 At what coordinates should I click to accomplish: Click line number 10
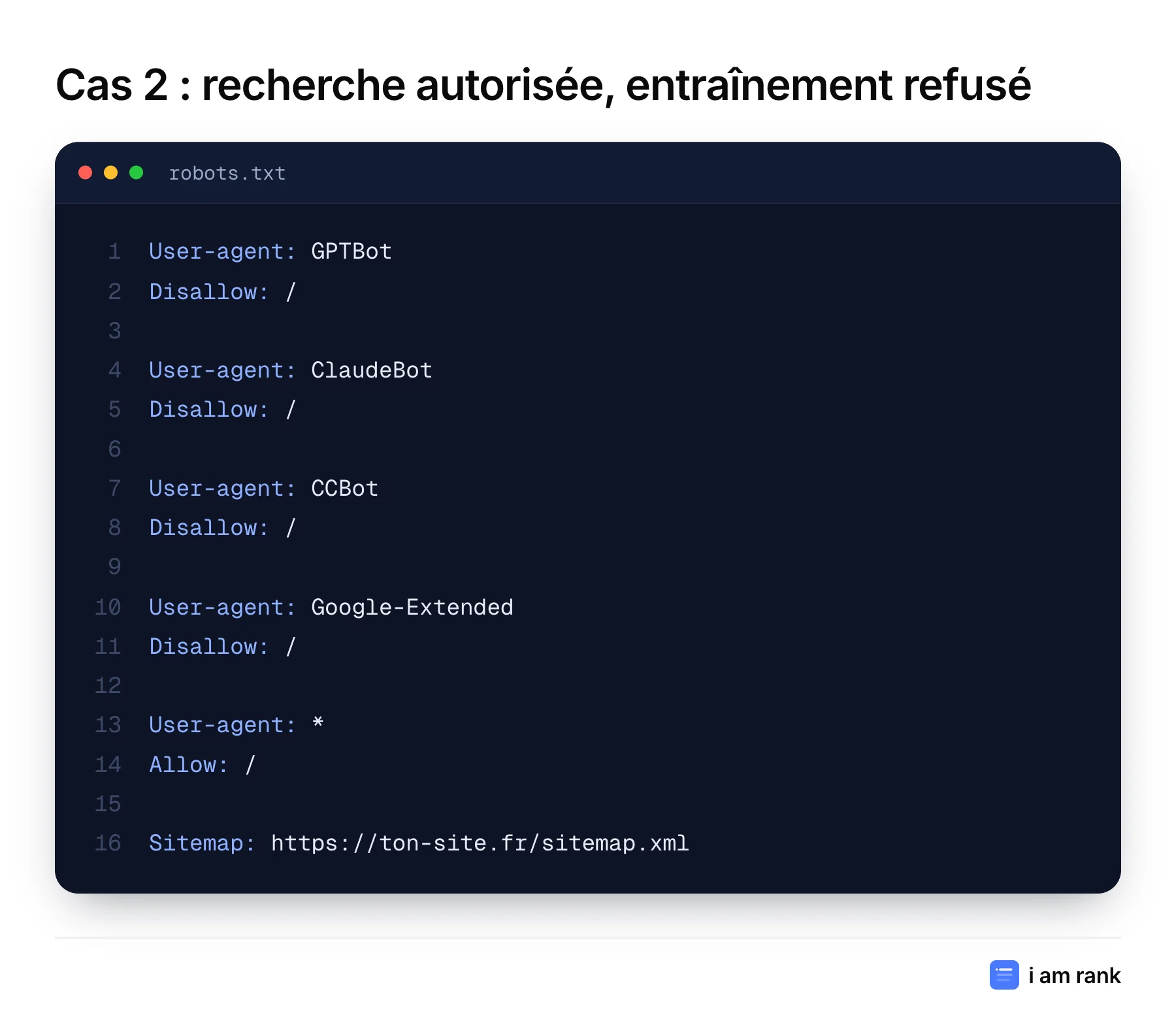[108, 607]
